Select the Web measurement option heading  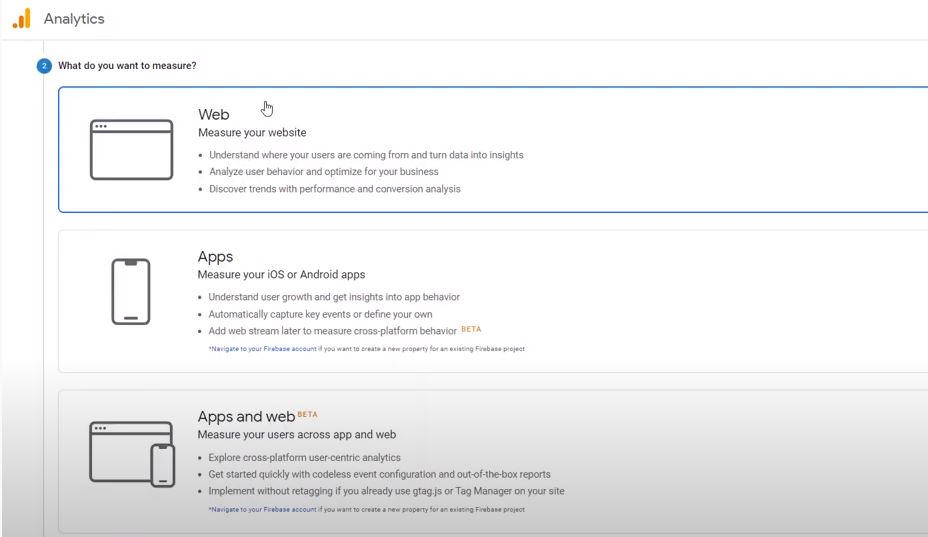[214, 114]
